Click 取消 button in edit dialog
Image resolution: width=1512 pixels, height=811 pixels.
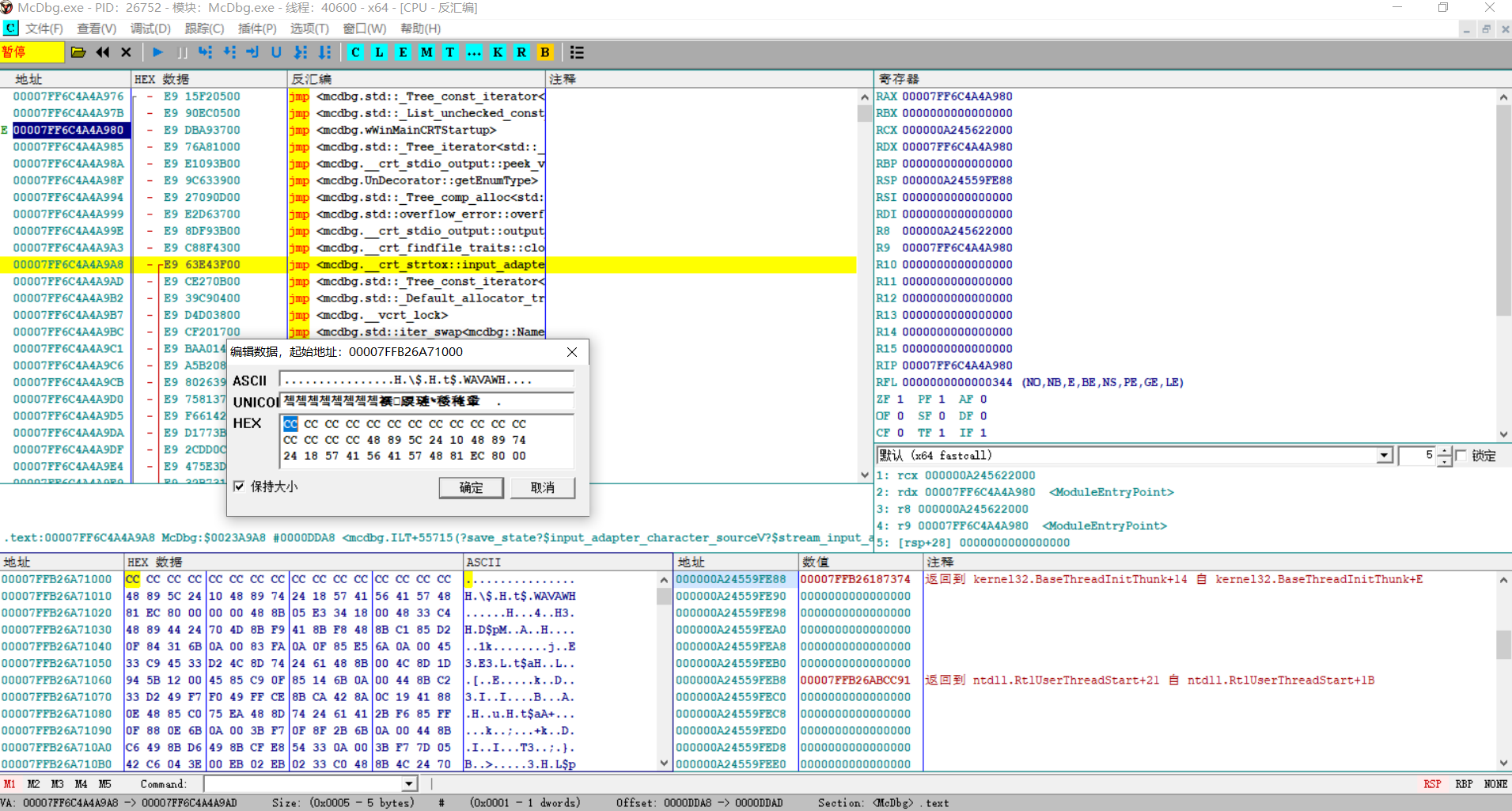(x=542, y=487)
